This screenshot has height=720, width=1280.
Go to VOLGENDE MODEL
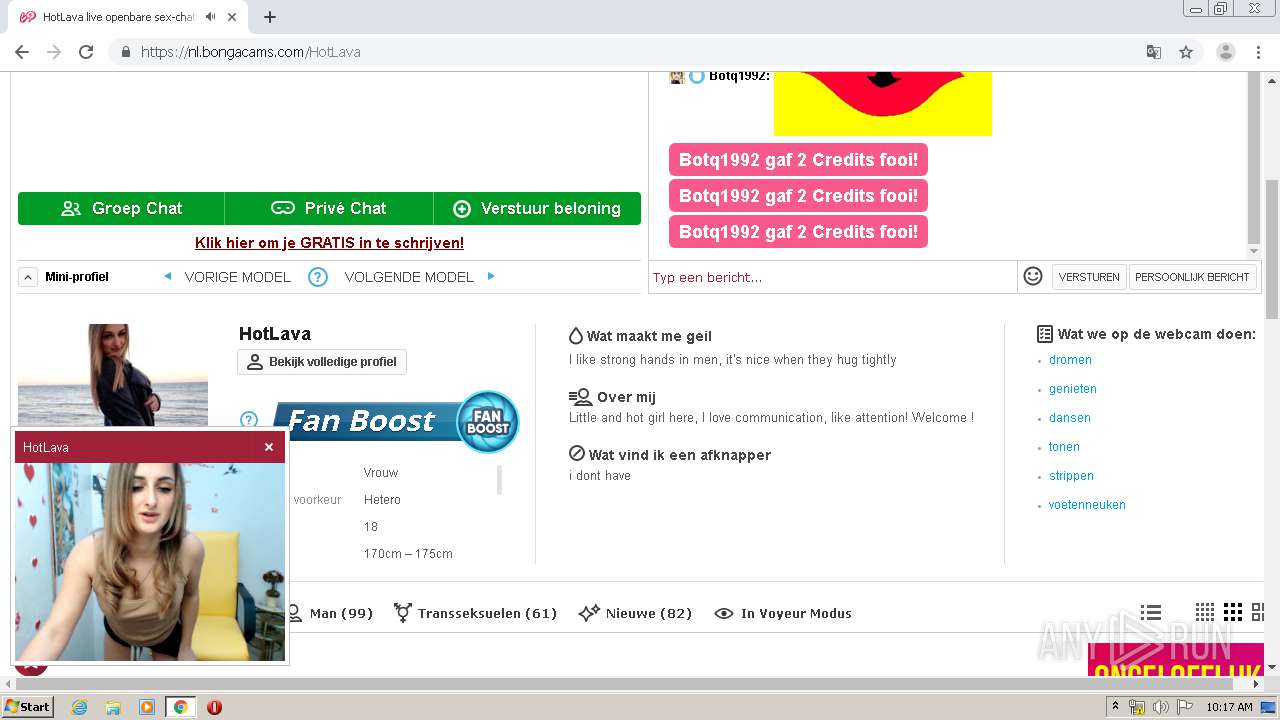click(419, 277)
